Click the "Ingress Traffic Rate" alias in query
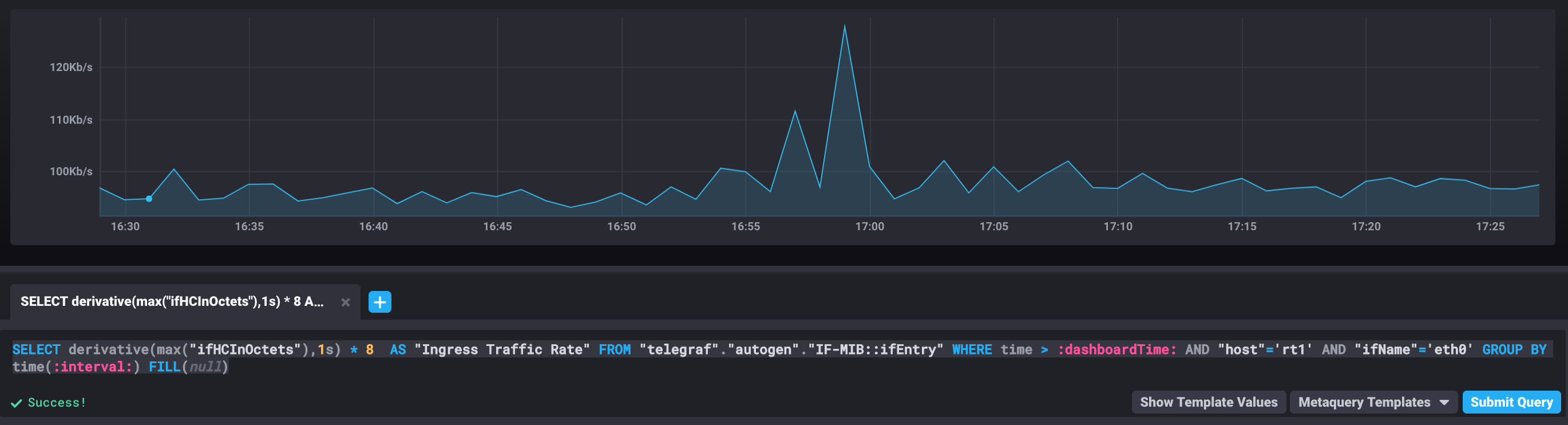This screenshot has width=1568, height=425. [501, 349]
